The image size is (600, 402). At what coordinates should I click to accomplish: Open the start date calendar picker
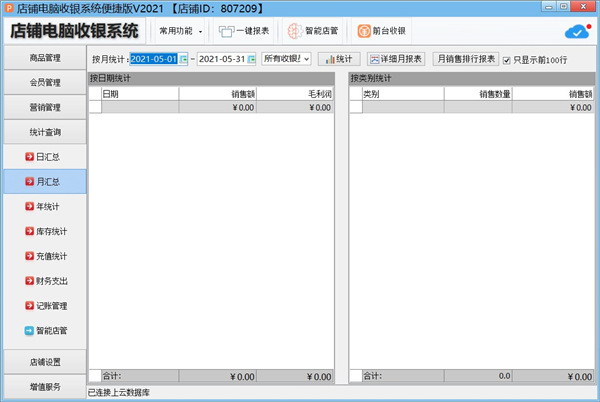183,59
